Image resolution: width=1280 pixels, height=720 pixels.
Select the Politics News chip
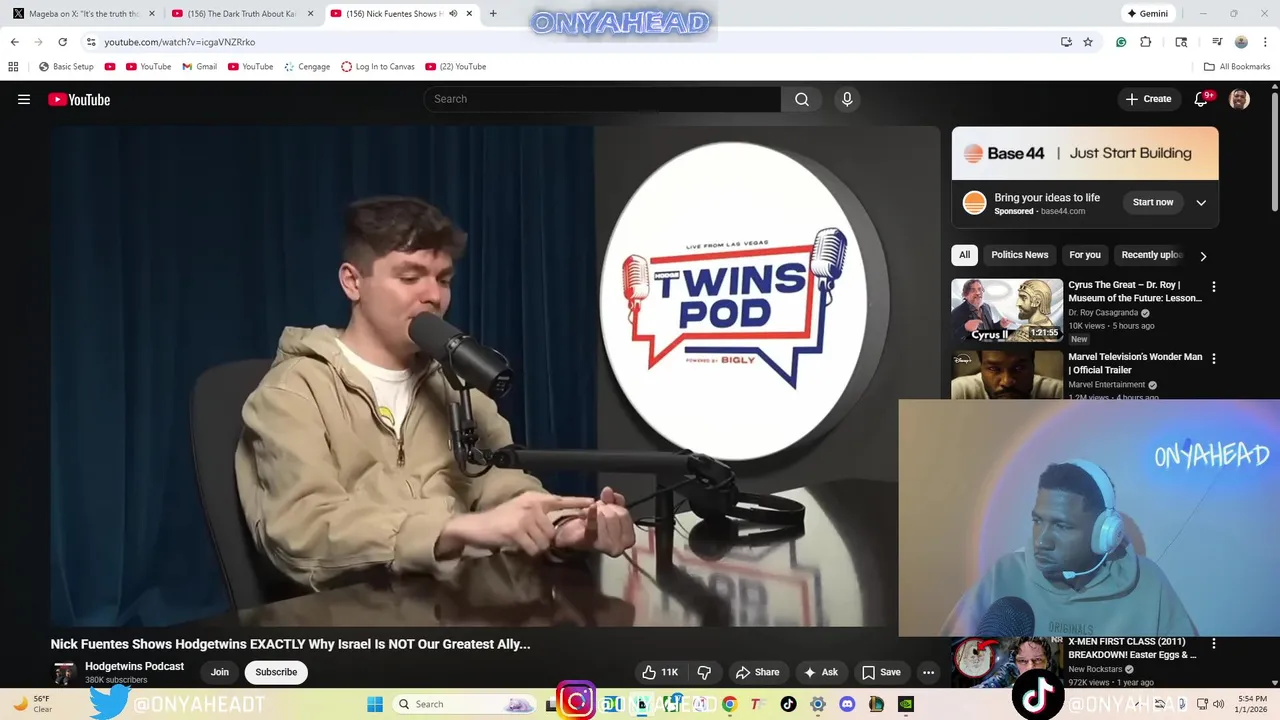[x=1020, y=255]
